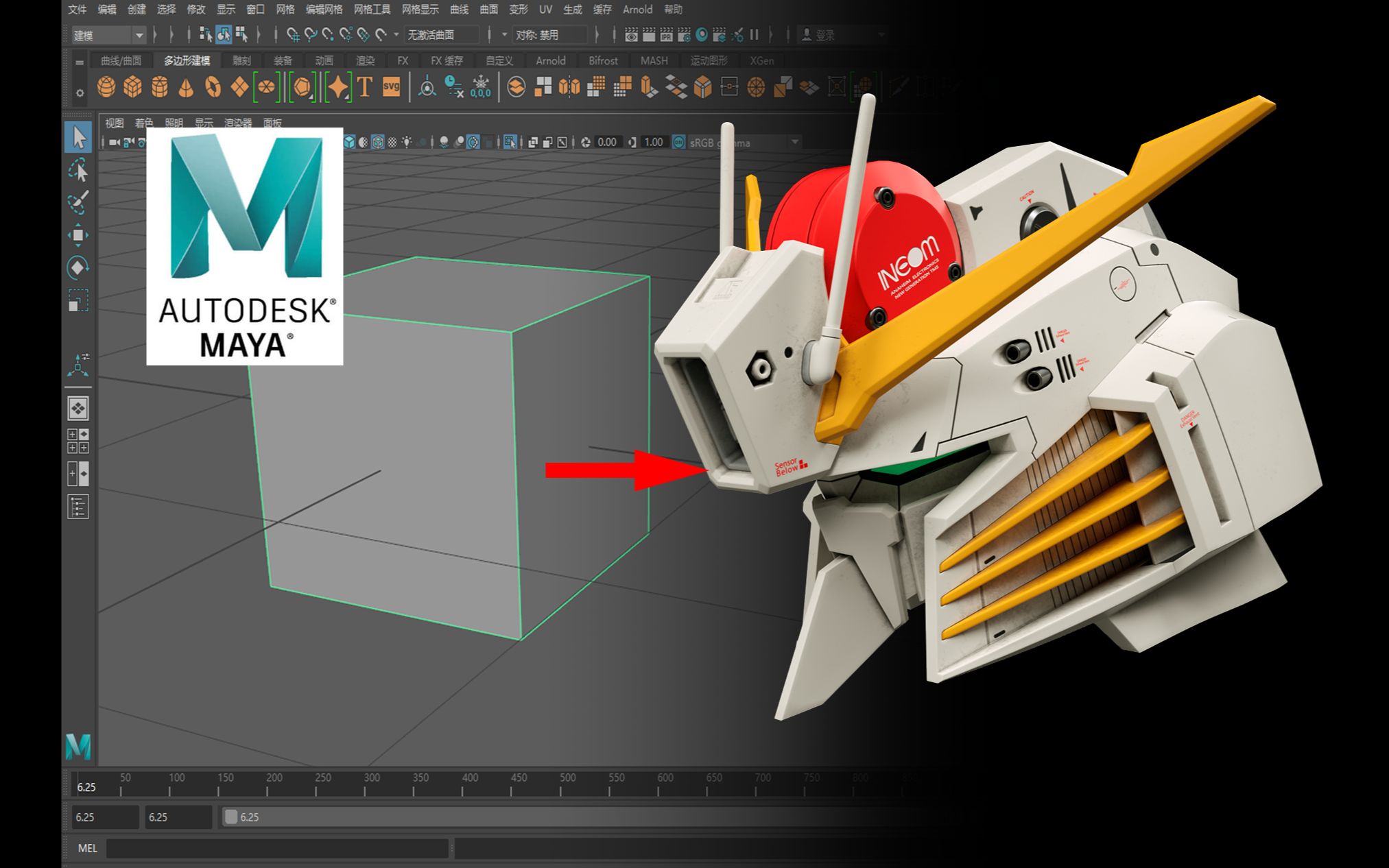Choose the Scale tool
The image size is (1389, 868).
78,300
